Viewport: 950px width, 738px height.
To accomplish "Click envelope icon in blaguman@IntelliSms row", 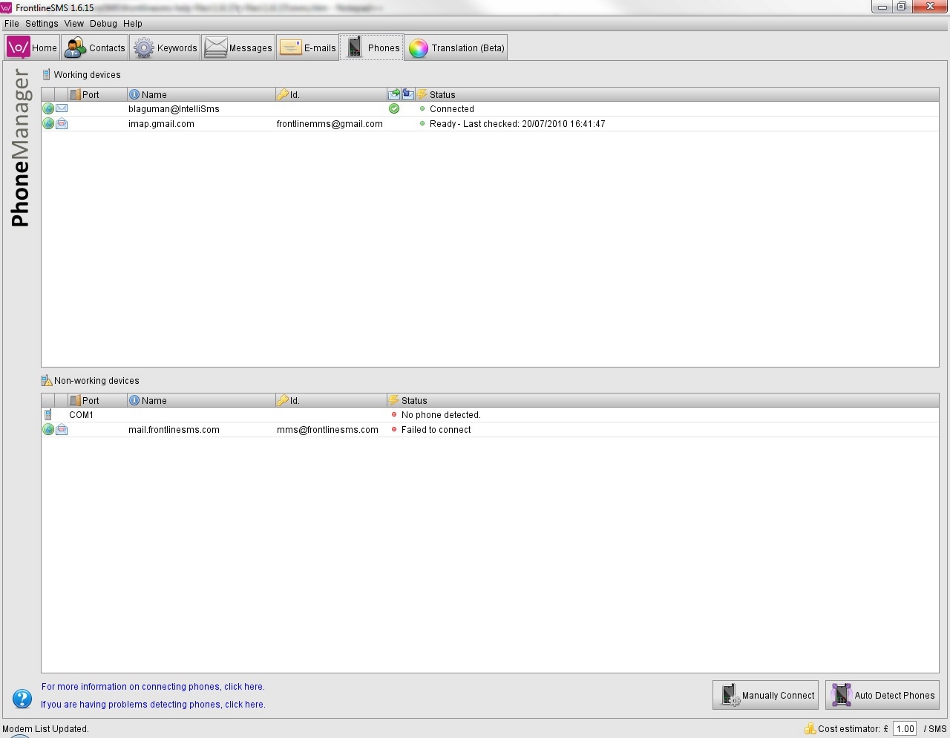I will point(62,108).
